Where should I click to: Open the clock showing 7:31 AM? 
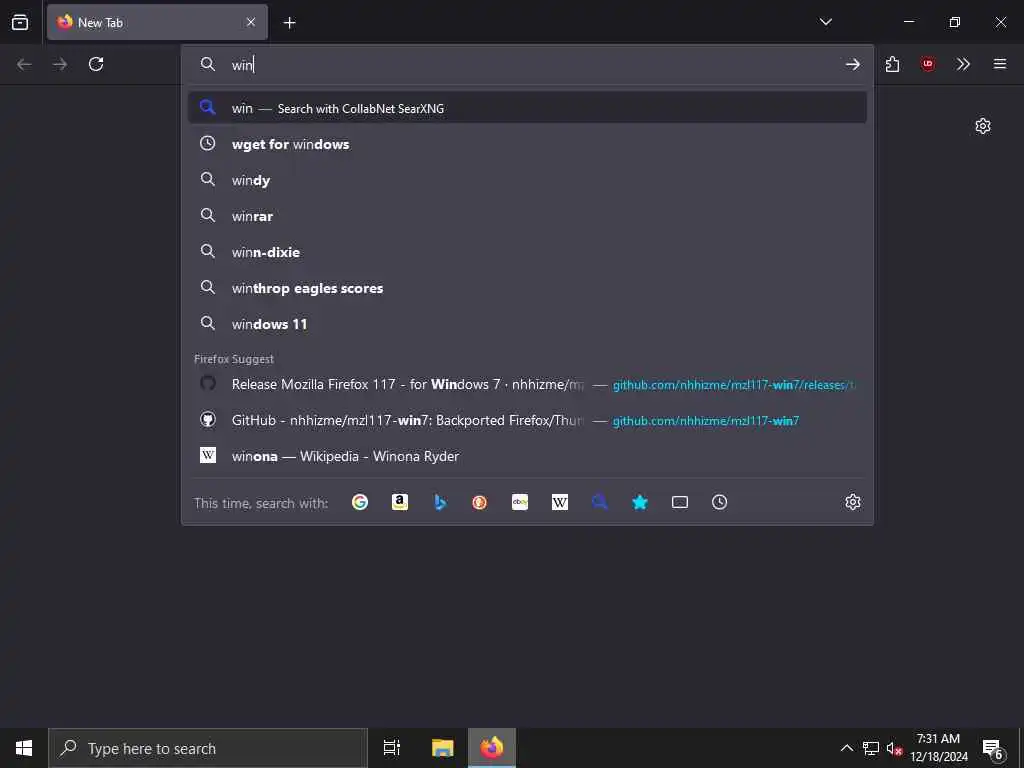tap(938, 748)
